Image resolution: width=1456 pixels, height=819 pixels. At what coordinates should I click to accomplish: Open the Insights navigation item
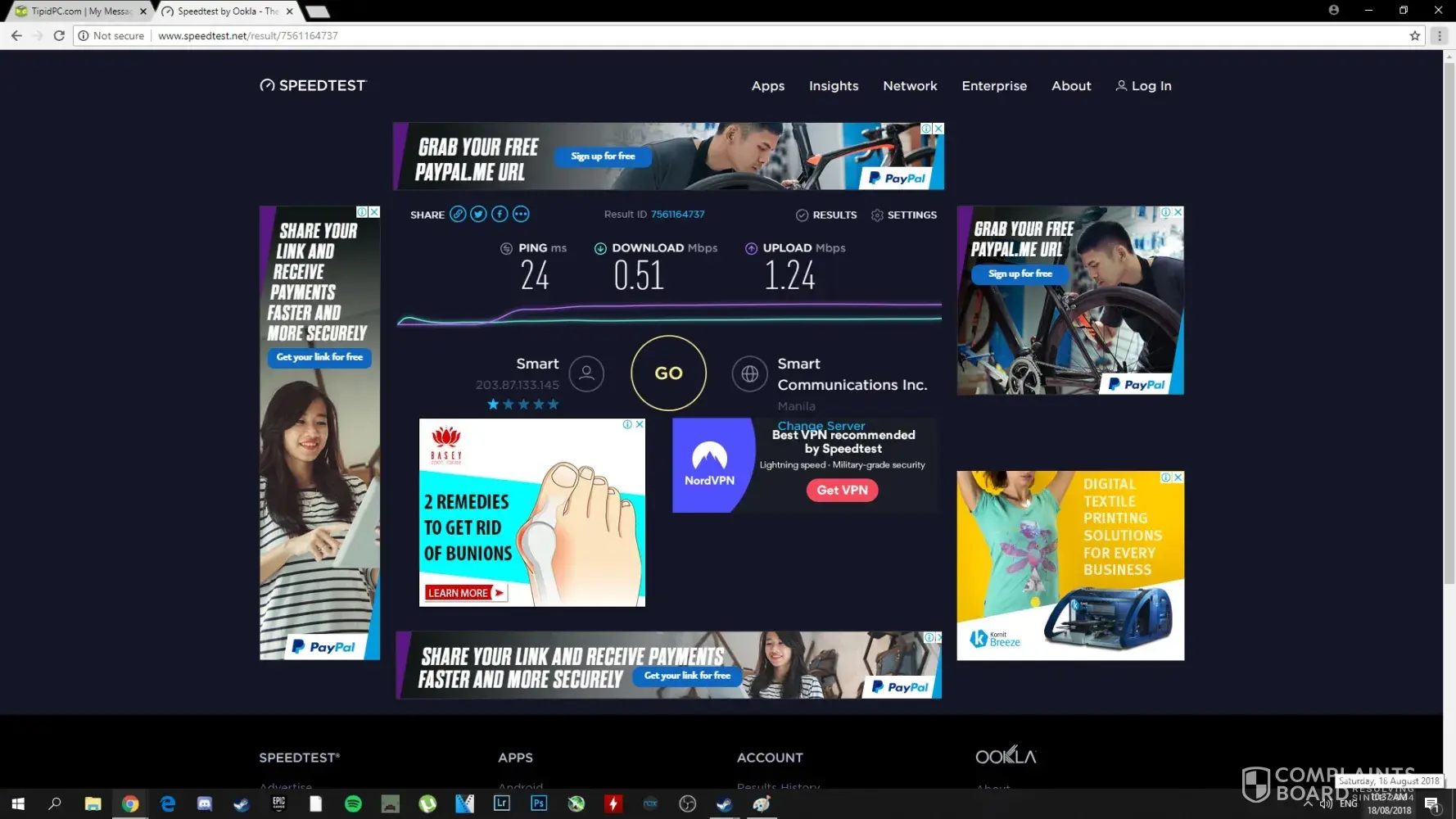tap(834, 86)
